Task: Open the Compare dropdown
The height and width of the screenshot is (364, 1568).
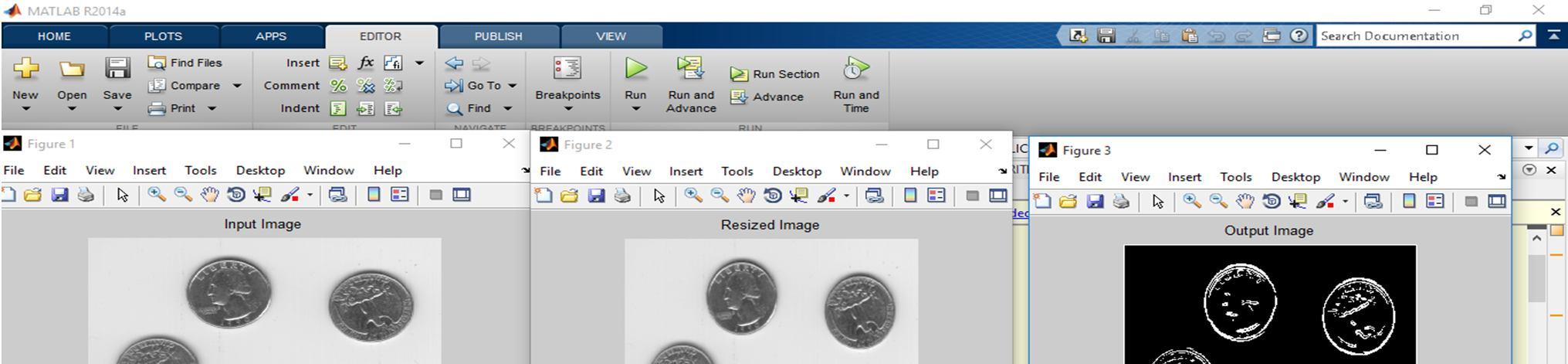Action: point(237,85)
